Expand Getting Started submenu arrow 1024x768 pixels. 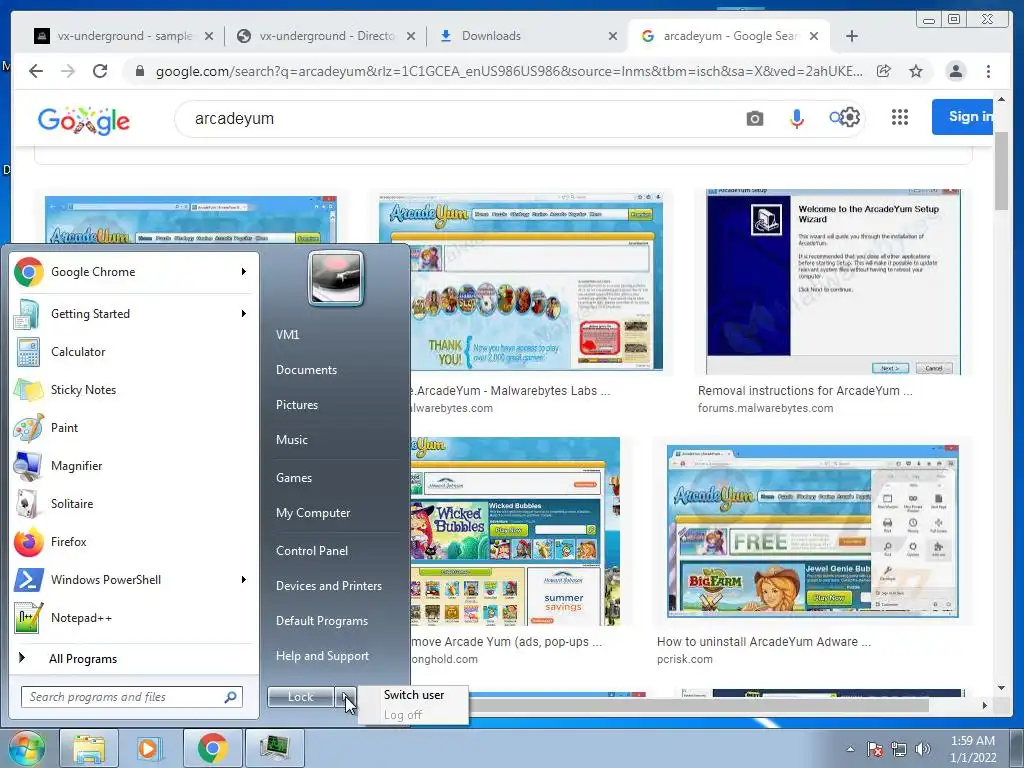coord(244,313)
